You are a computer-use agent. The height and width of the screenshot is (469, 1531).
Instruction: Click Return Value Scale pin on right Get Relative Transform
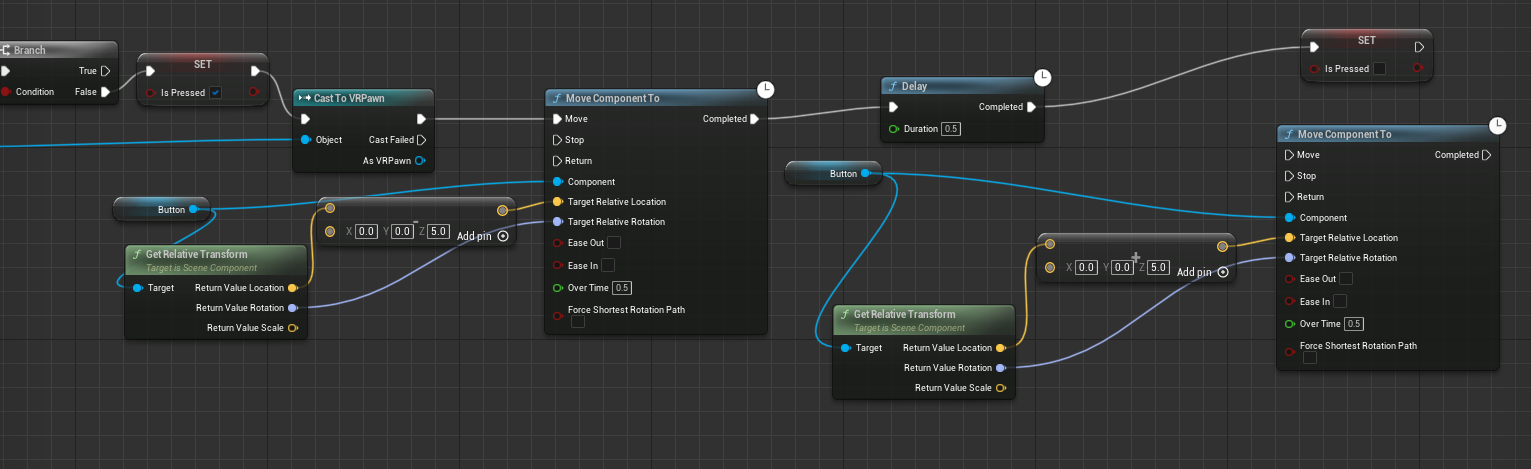(x=1001, y=388)
